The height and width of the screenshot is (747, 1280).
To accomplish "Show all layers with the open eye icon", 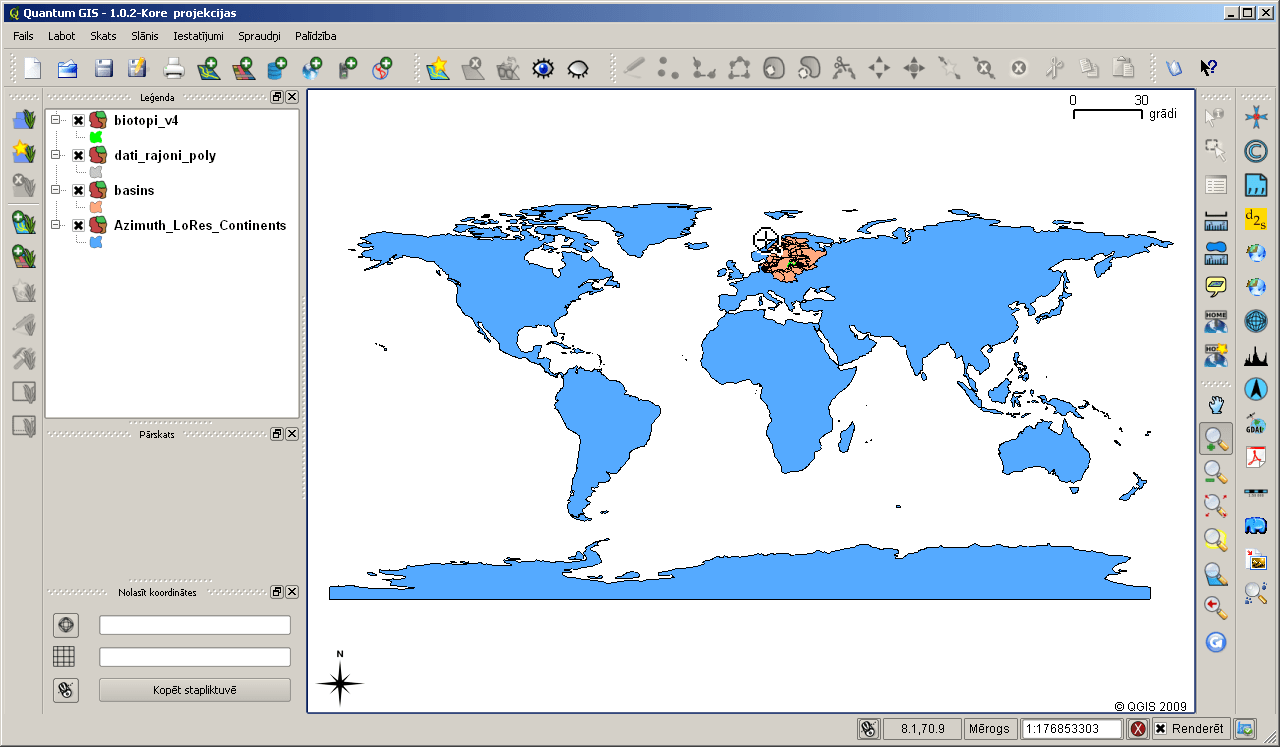I will [x=543, y=68].
